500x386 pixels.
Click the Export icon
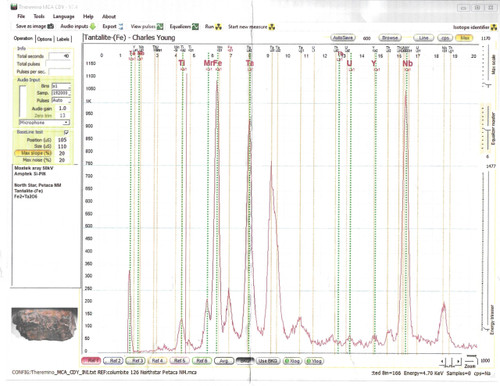121,26
